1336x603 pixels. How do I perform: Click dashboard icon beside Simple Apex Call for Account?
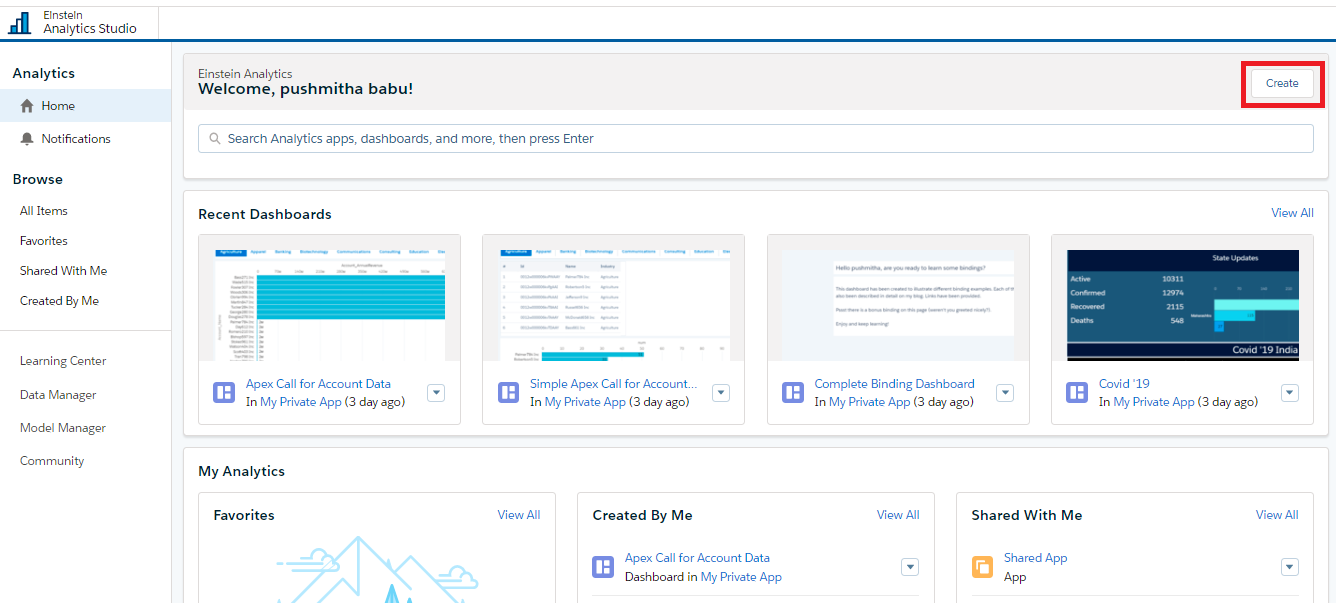[x=509, y=392]
